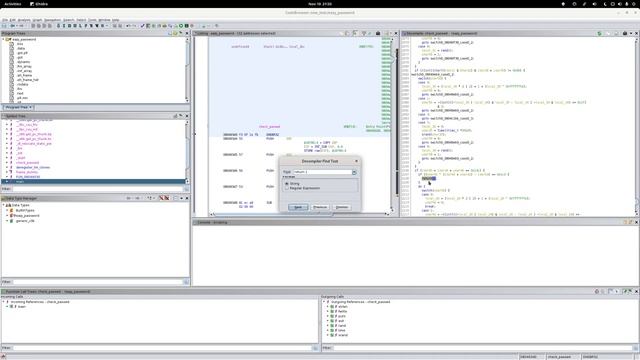Viewport: 640px width, 360px height.
Task: Click Data Type Manager forward arrow
Action: point(138,198)
